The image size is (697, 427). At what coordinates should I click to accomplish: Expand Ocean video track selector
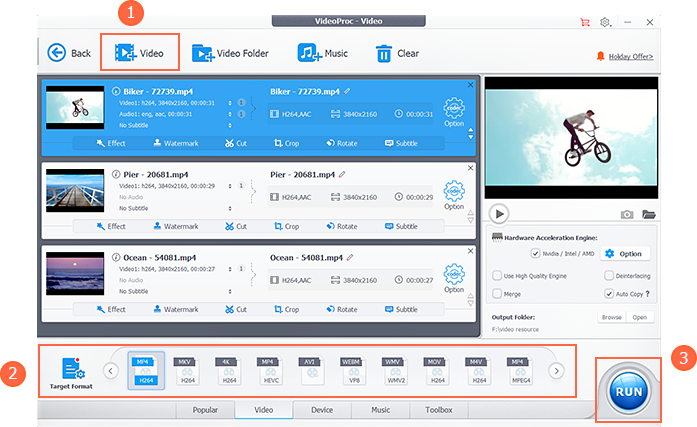pos(230,269)
